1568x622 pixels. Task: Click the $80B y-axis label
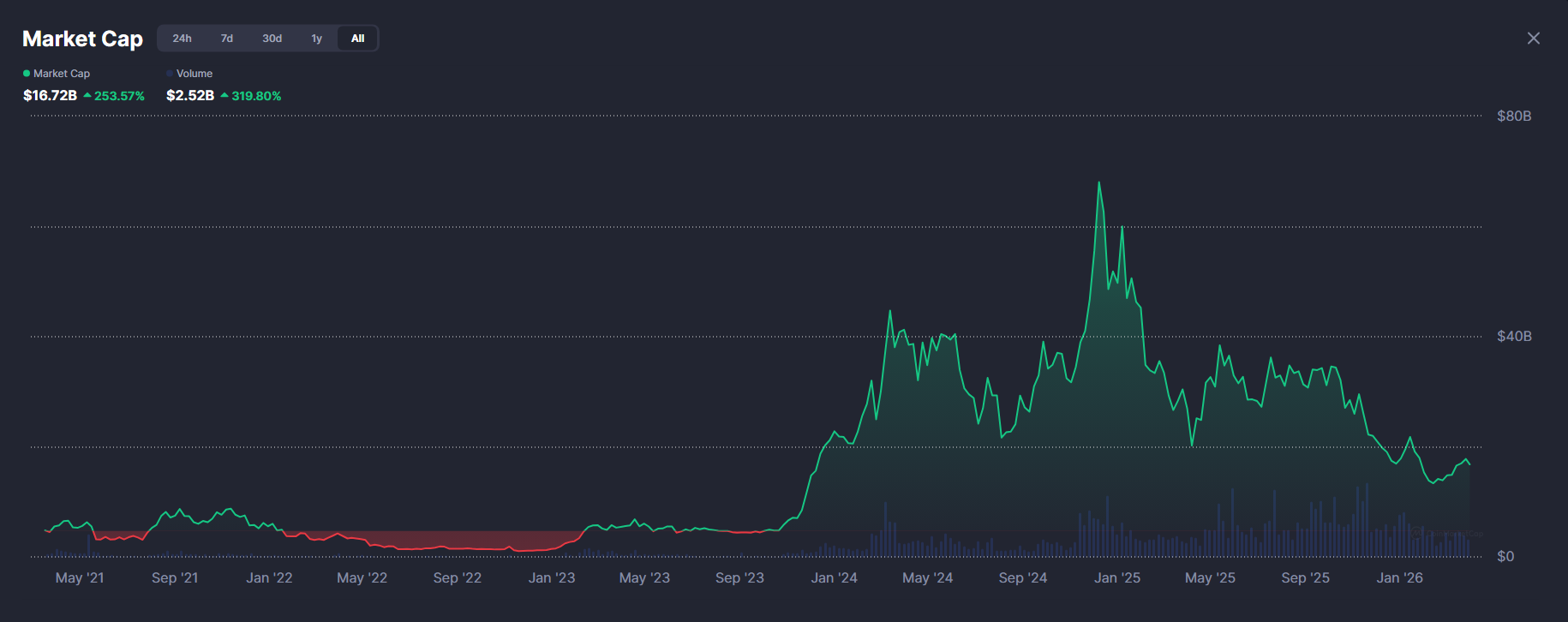1514,116
